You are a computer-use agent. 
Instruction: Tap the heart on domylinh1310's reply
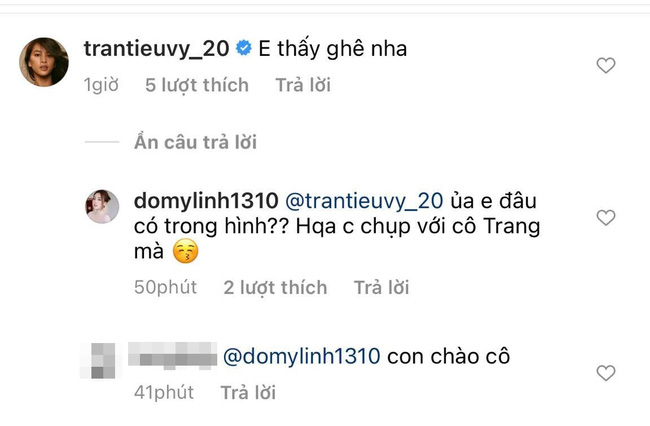605,218
